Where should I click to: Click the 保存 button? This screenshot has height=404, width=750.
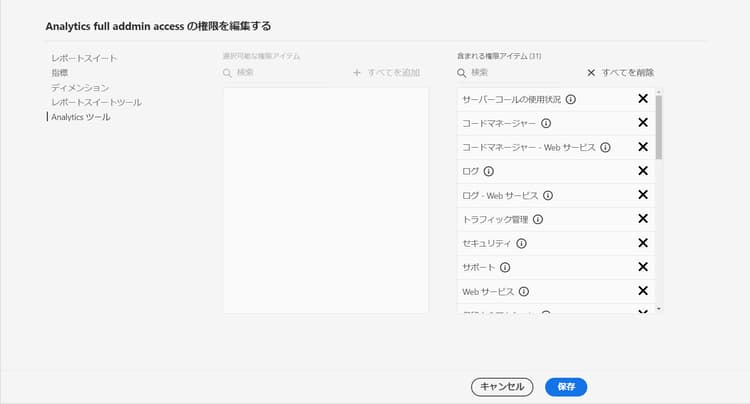coord(566,387)
